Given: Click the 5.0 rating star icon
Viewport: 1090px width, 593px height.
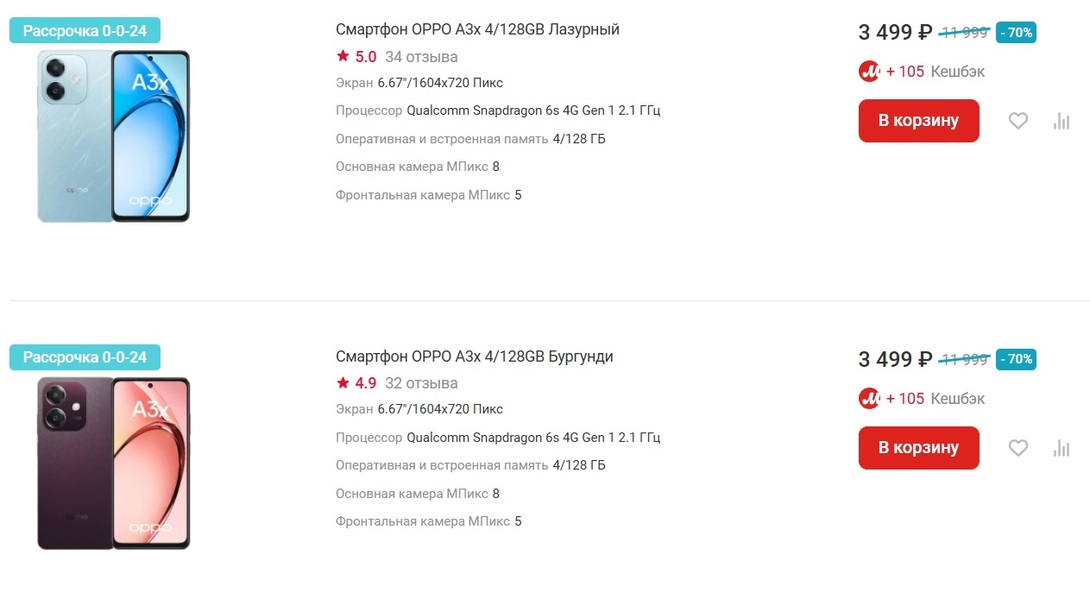Looking at the screenshot, I should pos(343,56).
